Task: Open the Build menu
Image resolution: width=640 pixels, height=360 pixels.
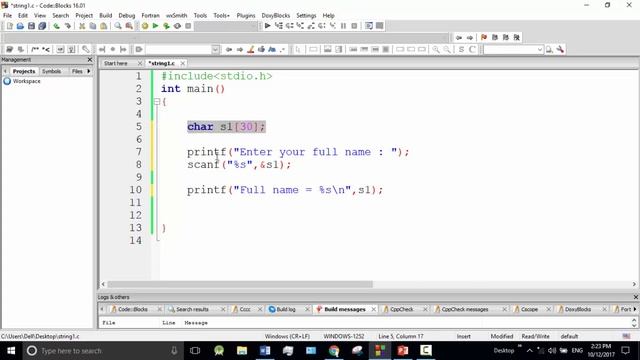Action: coord(106,16)
